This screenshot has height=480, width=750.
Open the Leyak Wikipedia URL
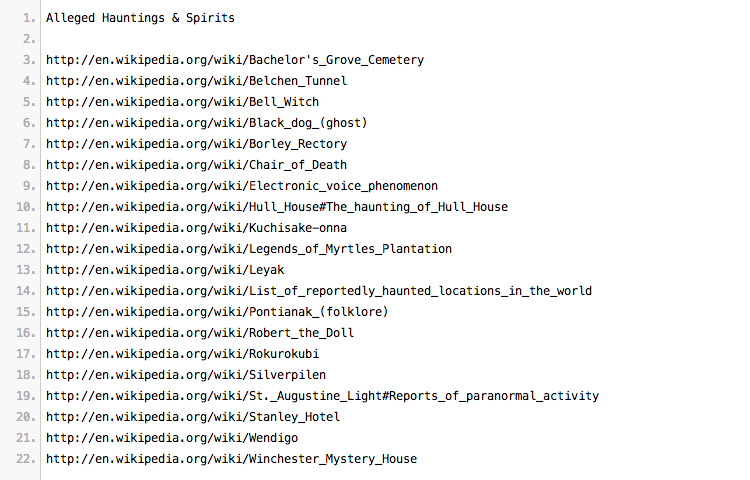click(x=165, y=270)
